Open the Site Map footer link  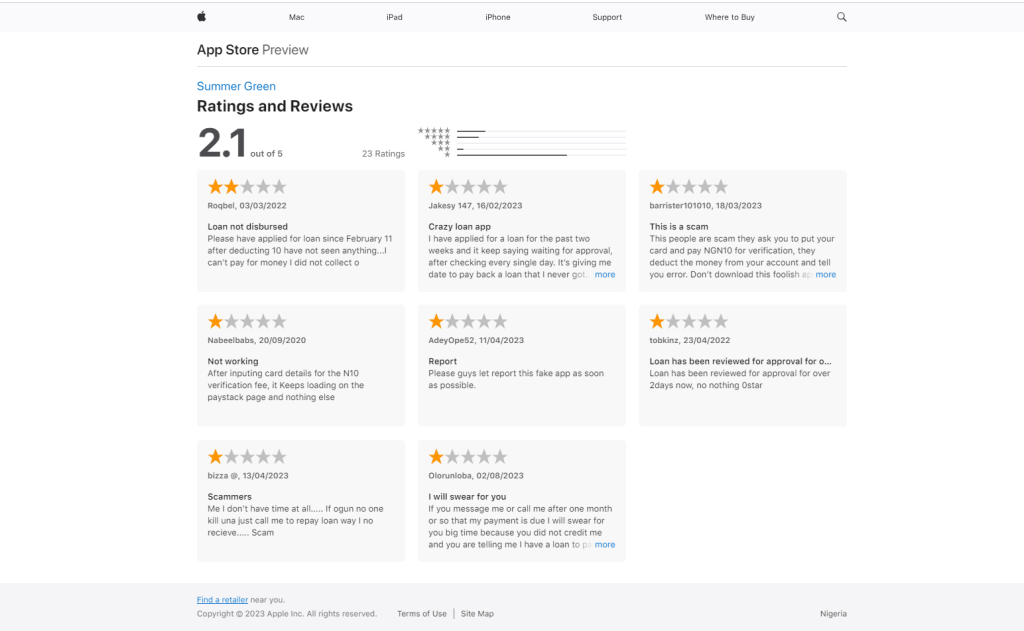477,614
